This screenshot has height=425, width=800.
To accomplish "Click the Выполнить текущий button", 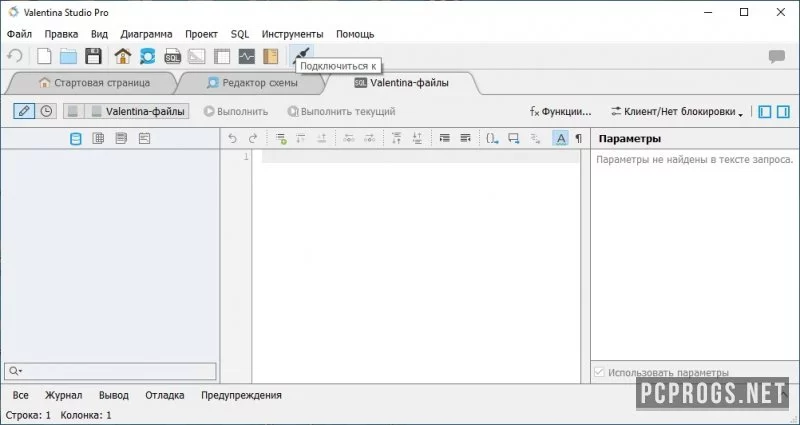I will point(341,111).
